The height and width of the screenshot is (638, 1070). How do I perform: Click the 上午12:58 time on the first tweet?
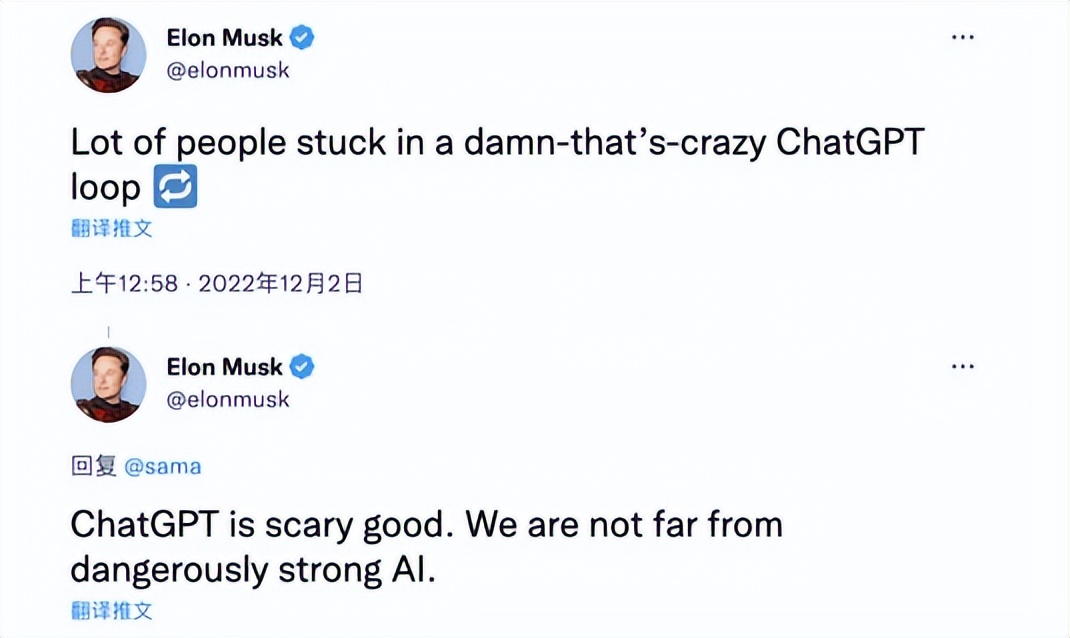tap(124, 284)
